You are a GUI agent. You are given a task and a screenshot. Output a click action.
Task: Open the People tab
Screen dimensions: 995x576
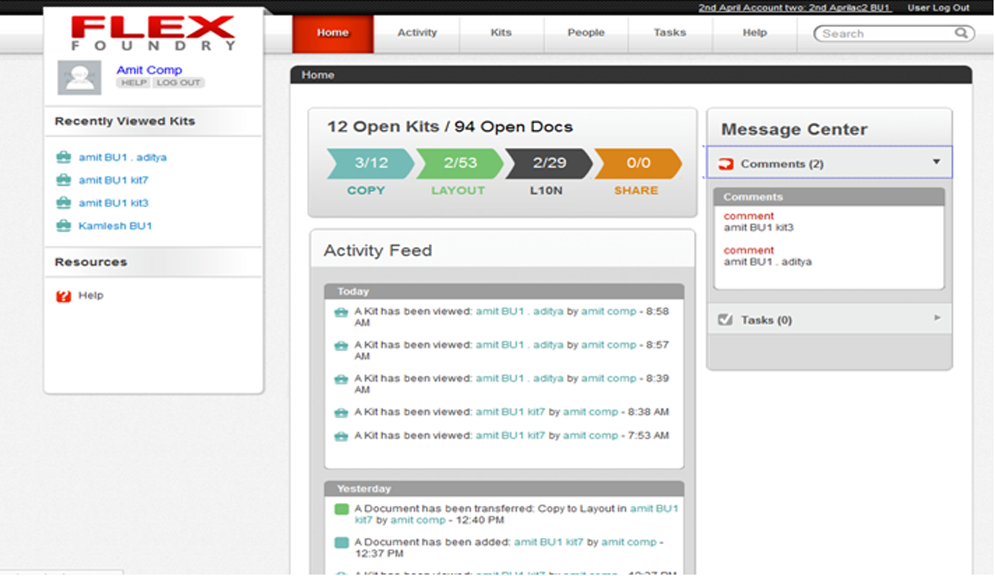(586, 33)
